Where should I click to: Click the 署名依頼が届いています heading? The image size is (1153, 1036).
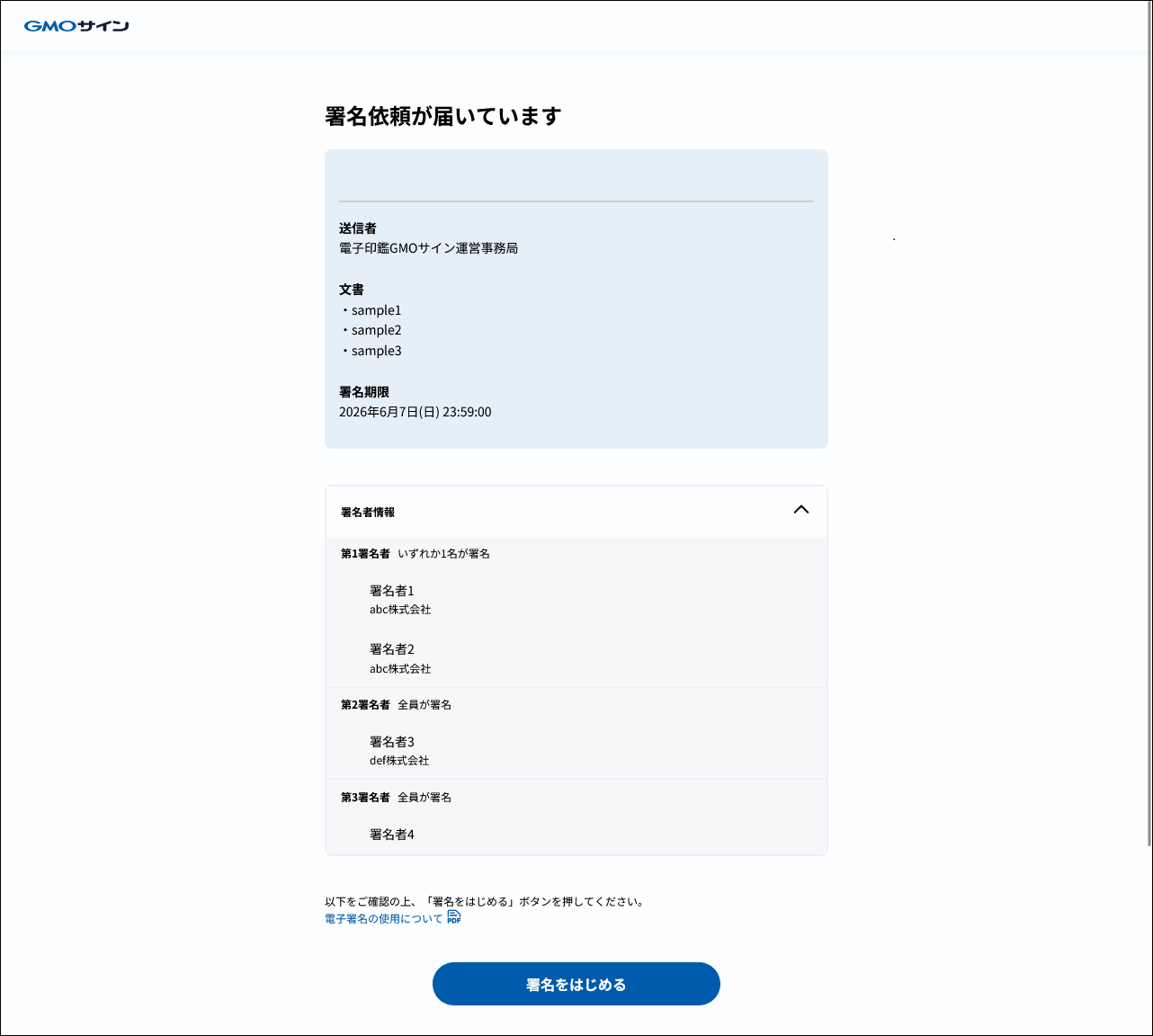[x=443, y=116]
